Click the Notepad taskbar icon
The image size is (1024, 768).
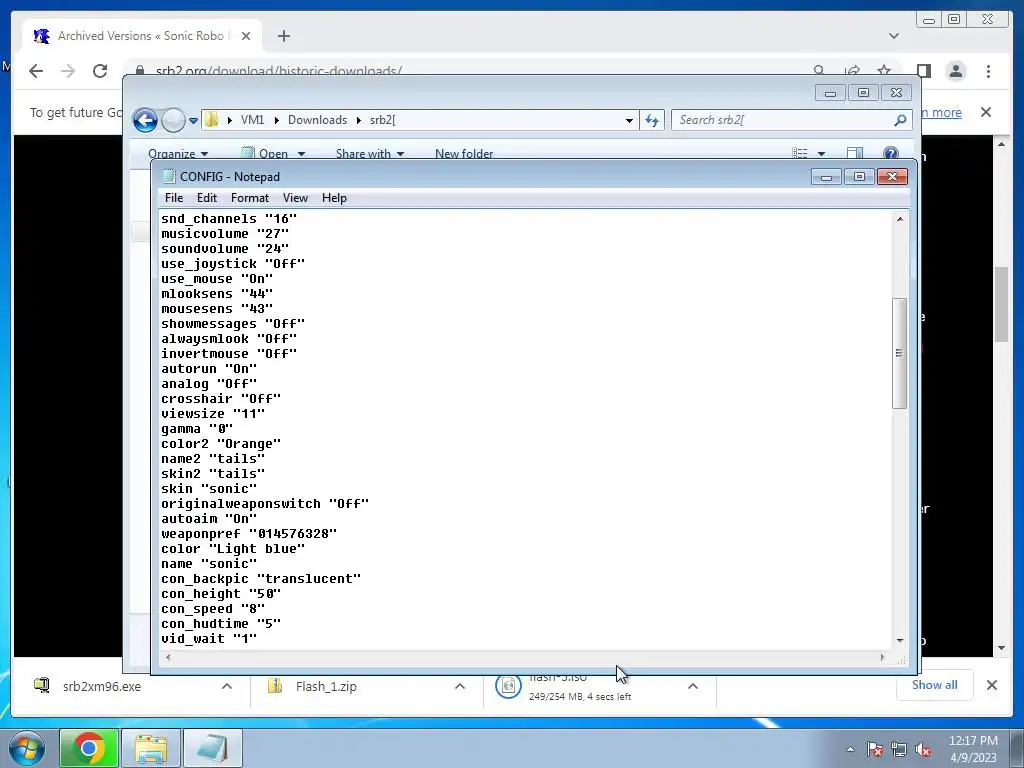(213, 748)
